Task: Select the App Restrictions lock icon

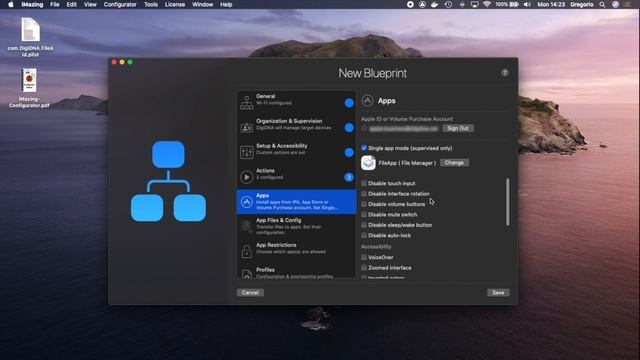Action: click(247, 251)
